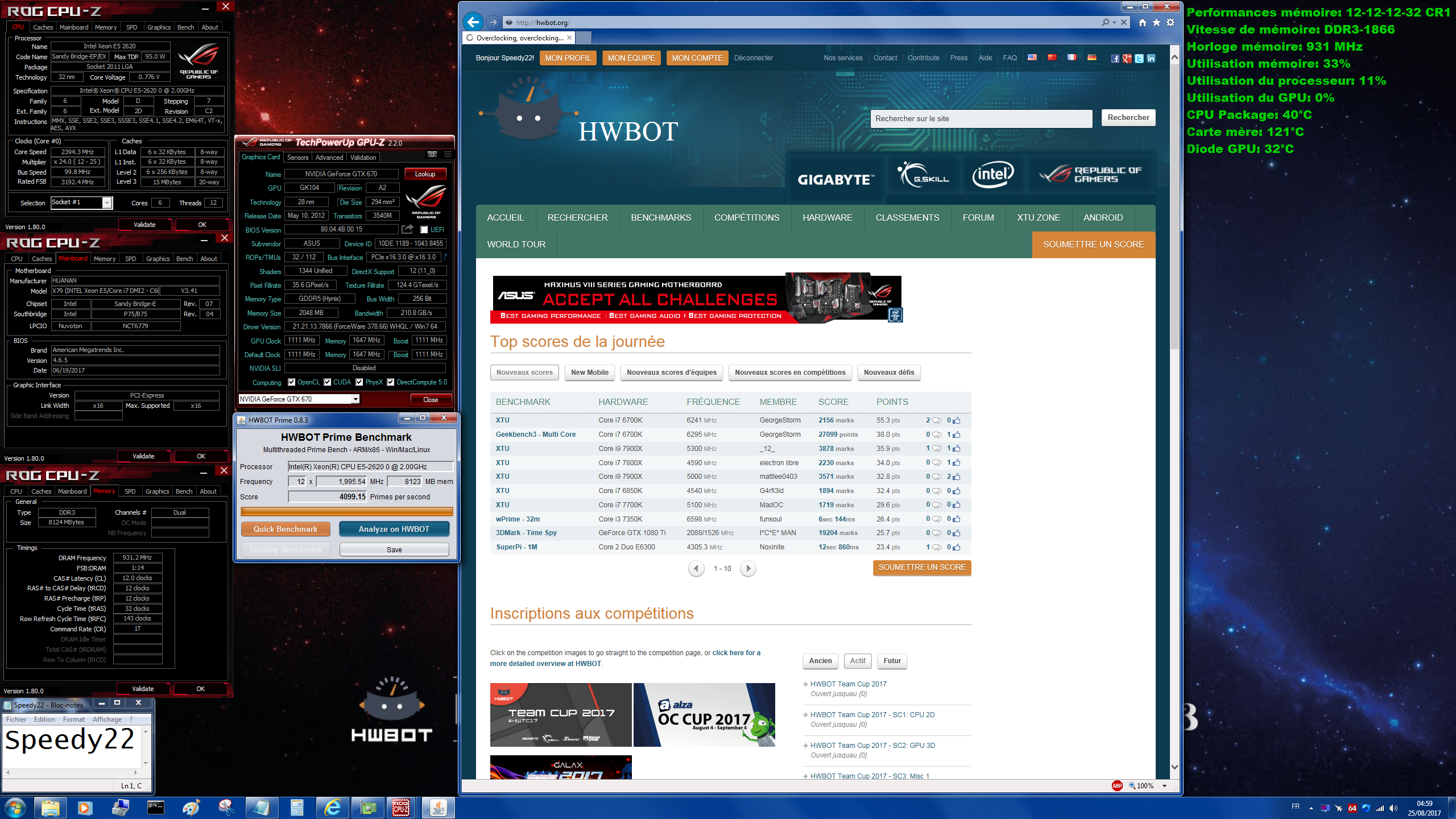Click Notepad horizontal scrollbar
The height and width of the screenshot is (819, 1456).
[72, 772]
